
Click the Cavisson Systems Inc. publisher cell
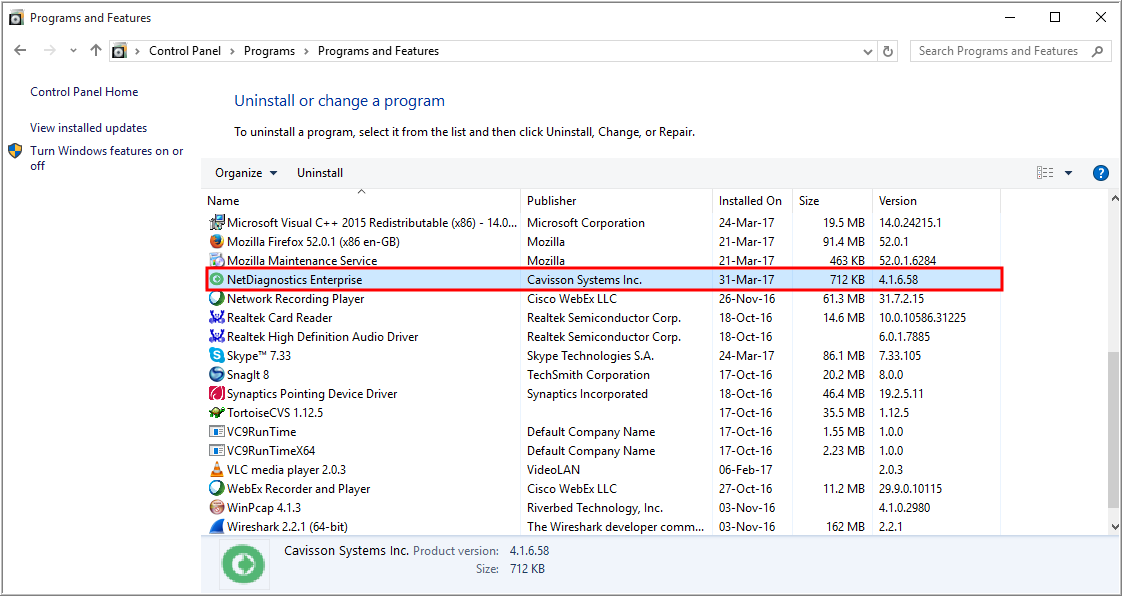coord(585,280)
